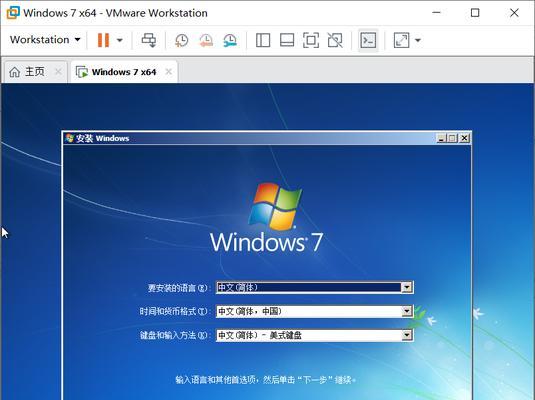Click the 安装 Windows dialog title icon
Screen dimensions: 535x400
click(70, 138)
